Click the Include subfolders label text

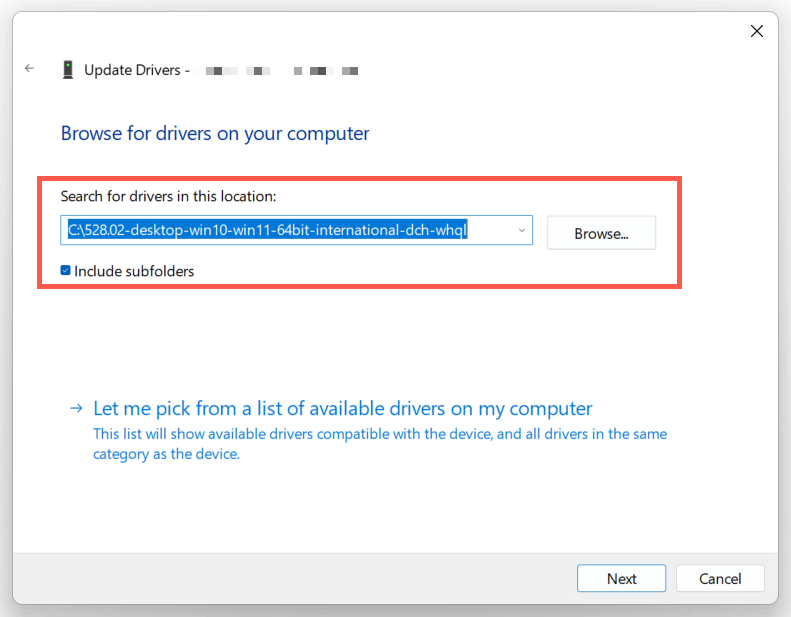pyautogui.click(x=134, y=271)
